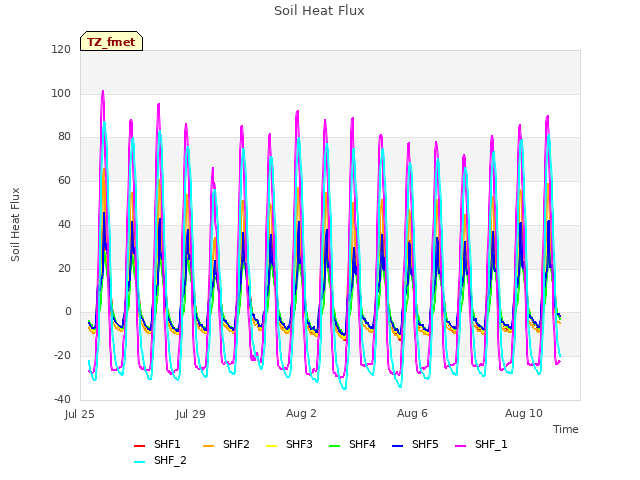Click the yellow SHF3 legend color marker
640x480 pixels.
point(271,445)
